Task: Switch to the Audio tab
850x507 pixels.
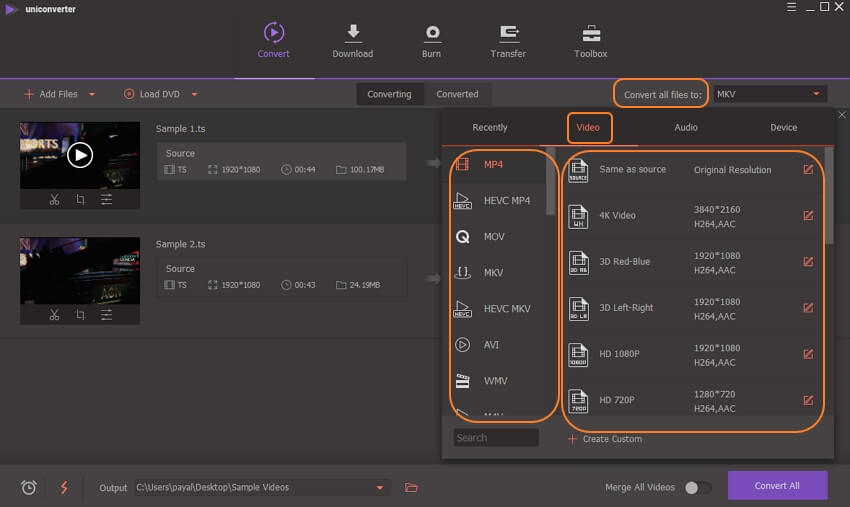Action: 686,127
